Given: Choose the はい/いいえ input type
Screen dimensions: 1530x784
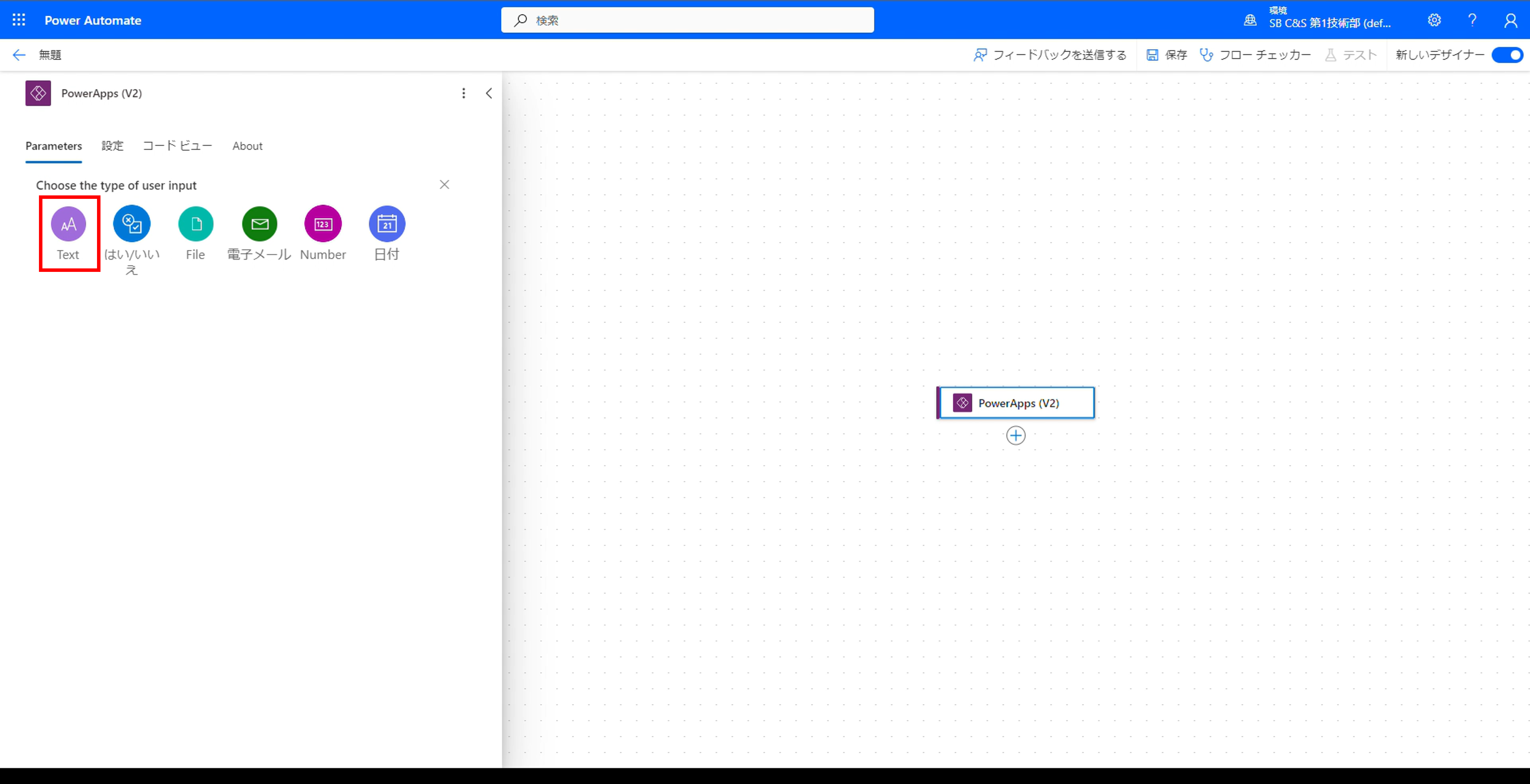Looking at the screenshot, I should click(132, 241).
